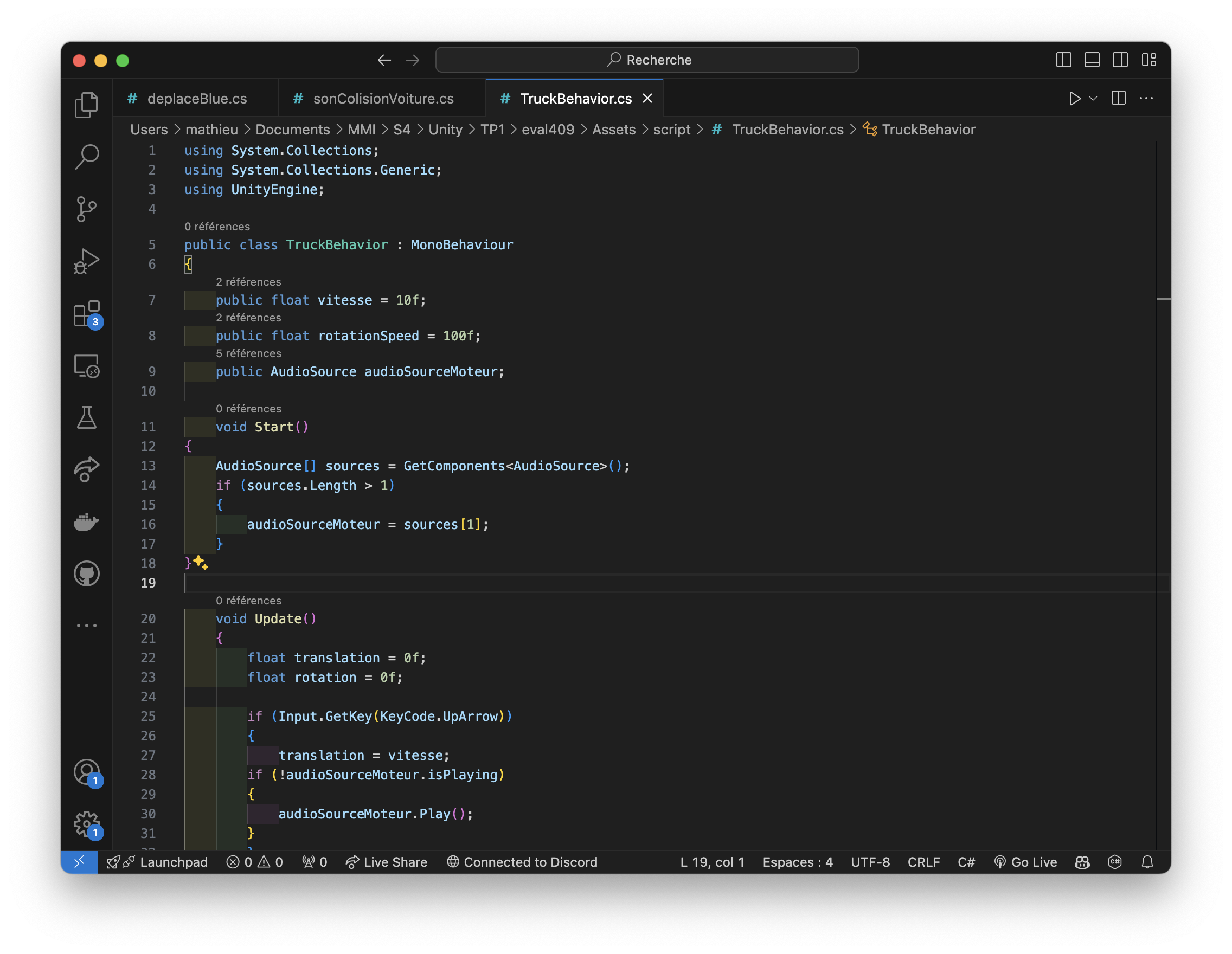The image size is (1232, 954).
Task: Open the run button dropdown arrow
Action: coord(1093,99)
